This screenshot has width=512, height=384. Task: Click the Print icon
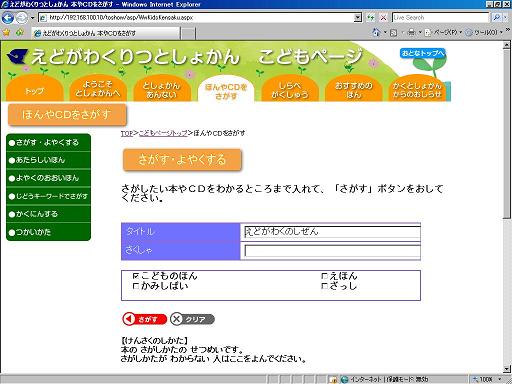412,32
